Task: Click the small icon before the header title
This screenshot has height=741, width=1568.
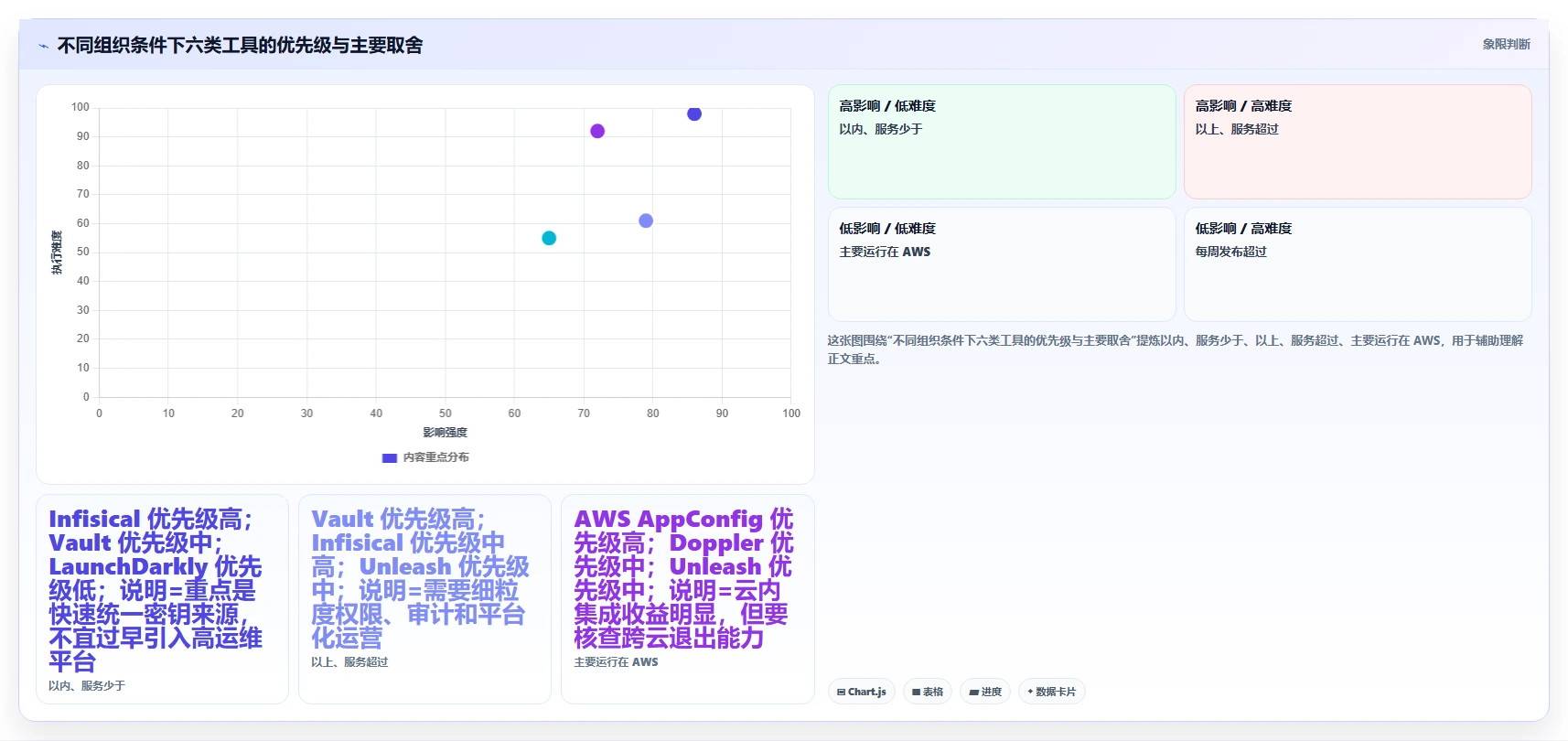Action: pos(43,46)
